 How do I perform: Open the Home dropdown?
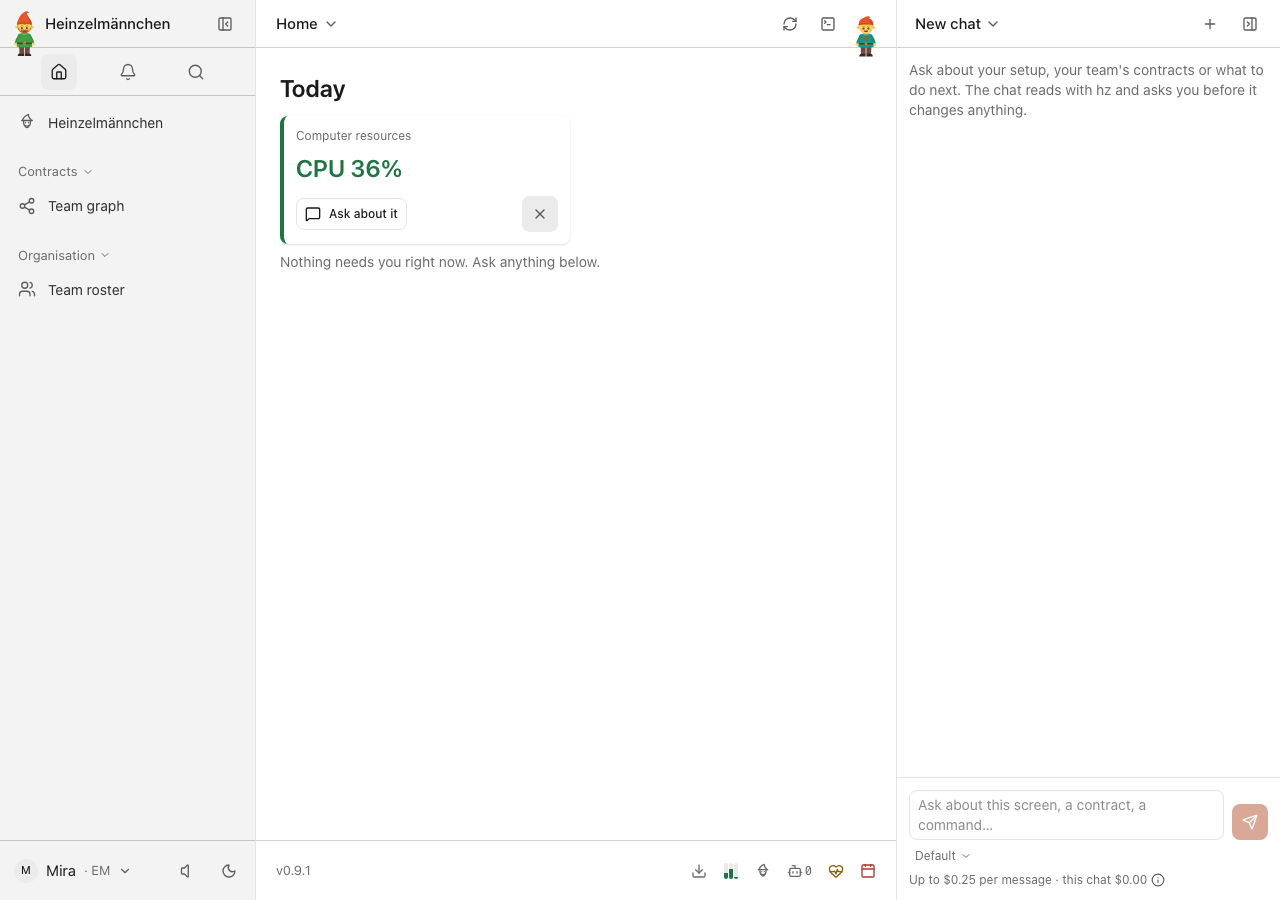coord(306,24)
